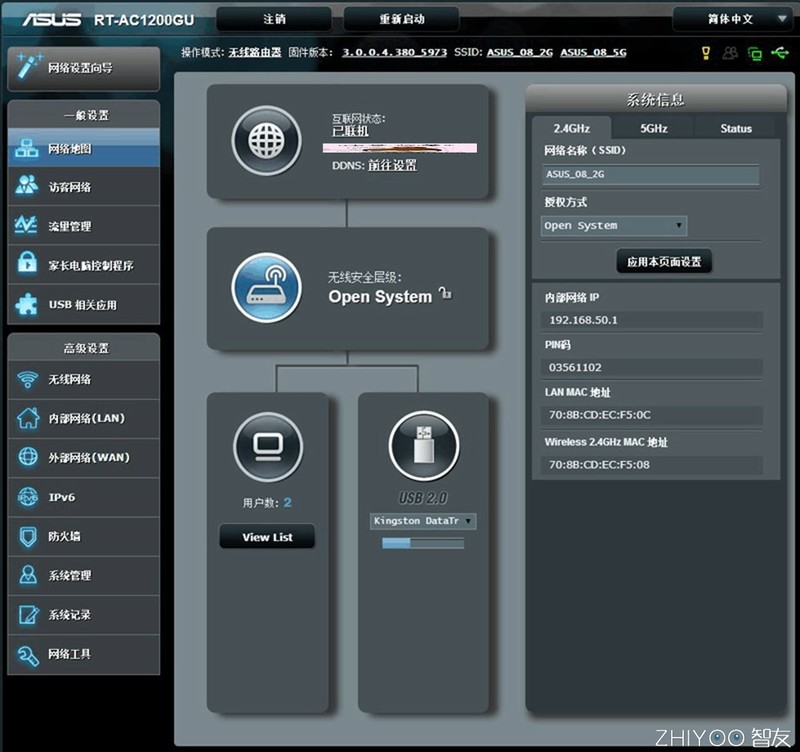Click the 已联机 internet status link
Image resolution: width=800 pixels, height=752 pixels.
pyautogui.click(x=350, y=131)
